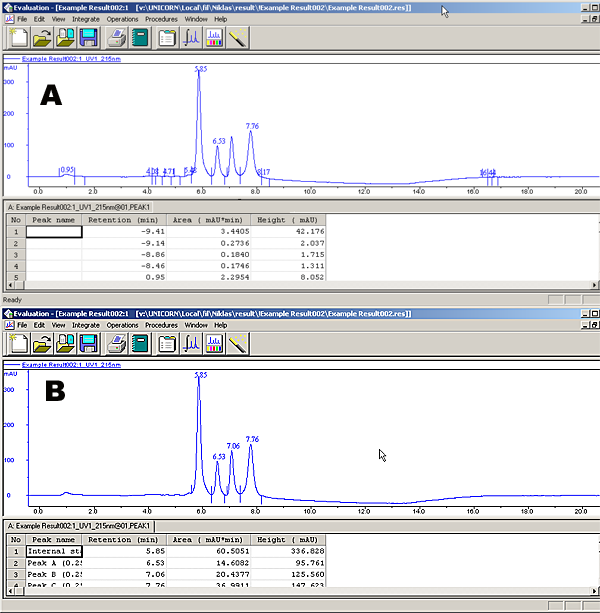Screen dimensions: 600x613
Task: Click the teal notebook icon in bottom window B
Action: [x=139, y=345]
